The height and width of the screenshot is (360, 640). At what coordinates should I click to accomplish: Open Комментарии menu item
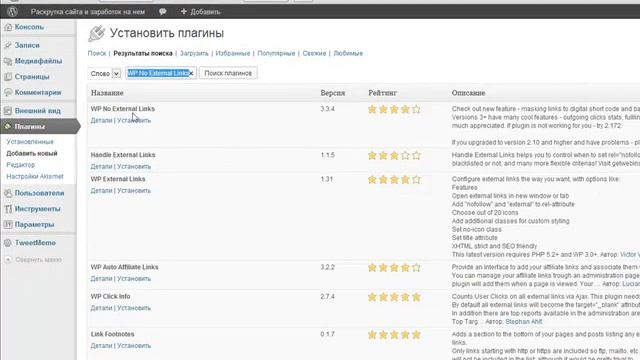(38, 93)
